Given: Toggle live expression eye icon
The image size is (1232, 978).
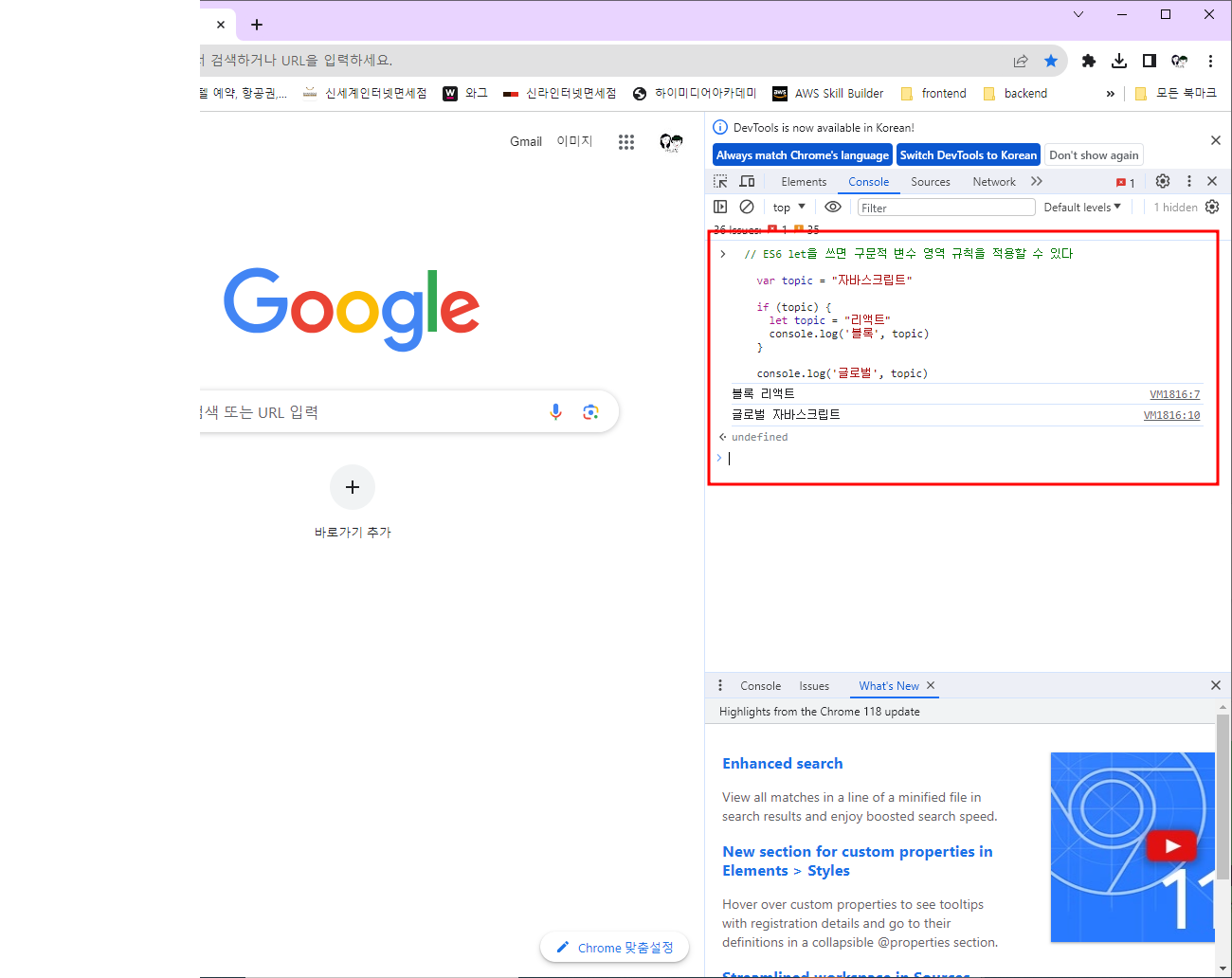Looking at the screenshot, I should [833, 207].
